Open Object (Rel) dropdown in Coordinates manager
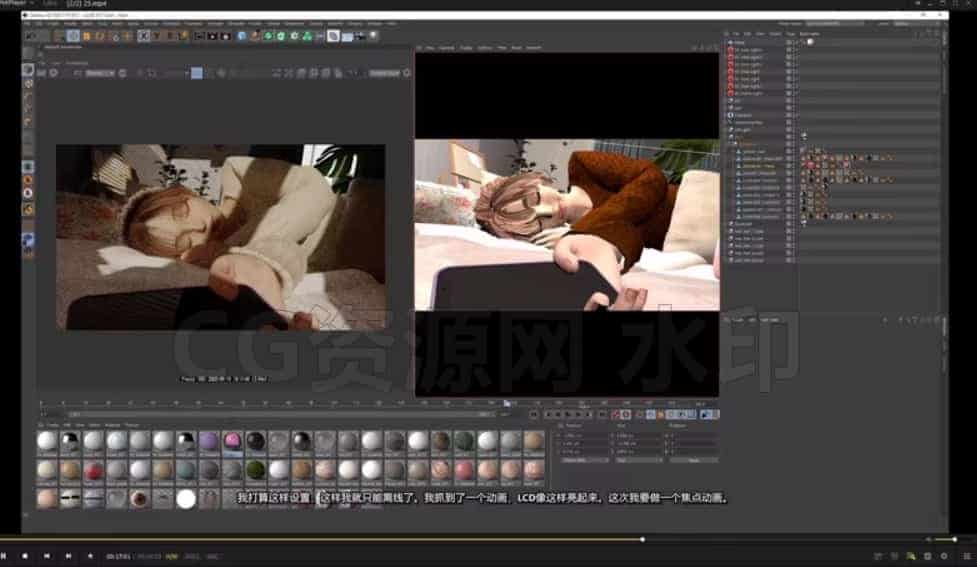This screenshot has width=977, height=567. tap(584, 460)
